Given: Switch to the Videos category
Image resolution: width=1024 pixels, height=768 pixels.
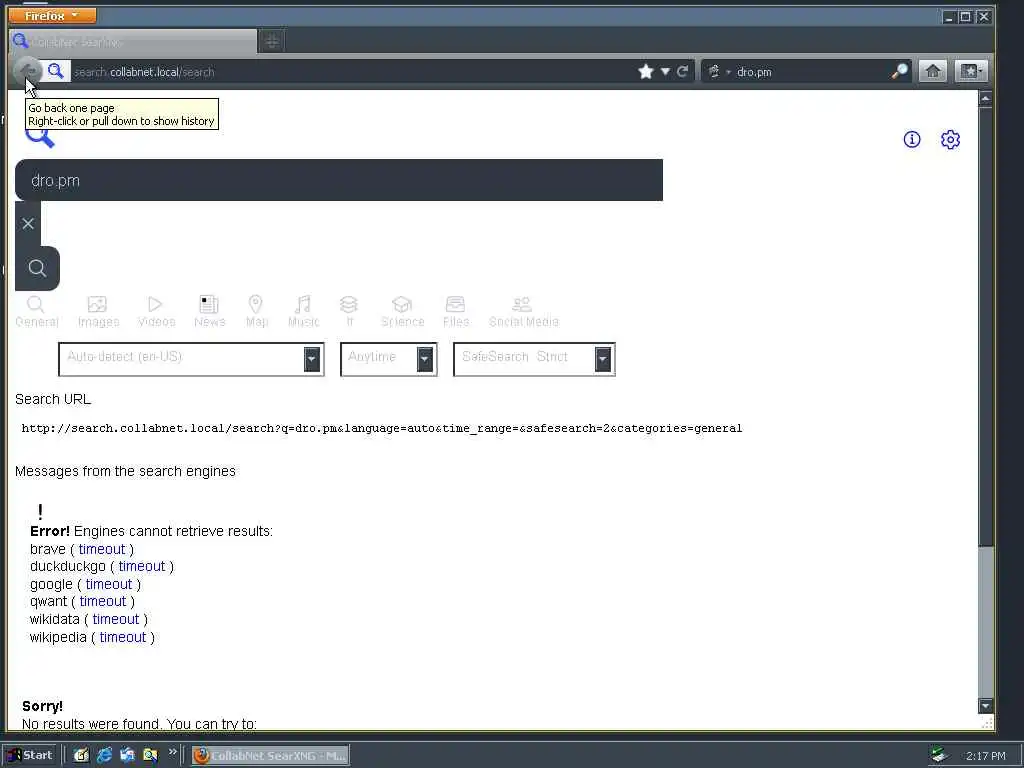Looking at the screenshot, I should click(x=156, y=312).
